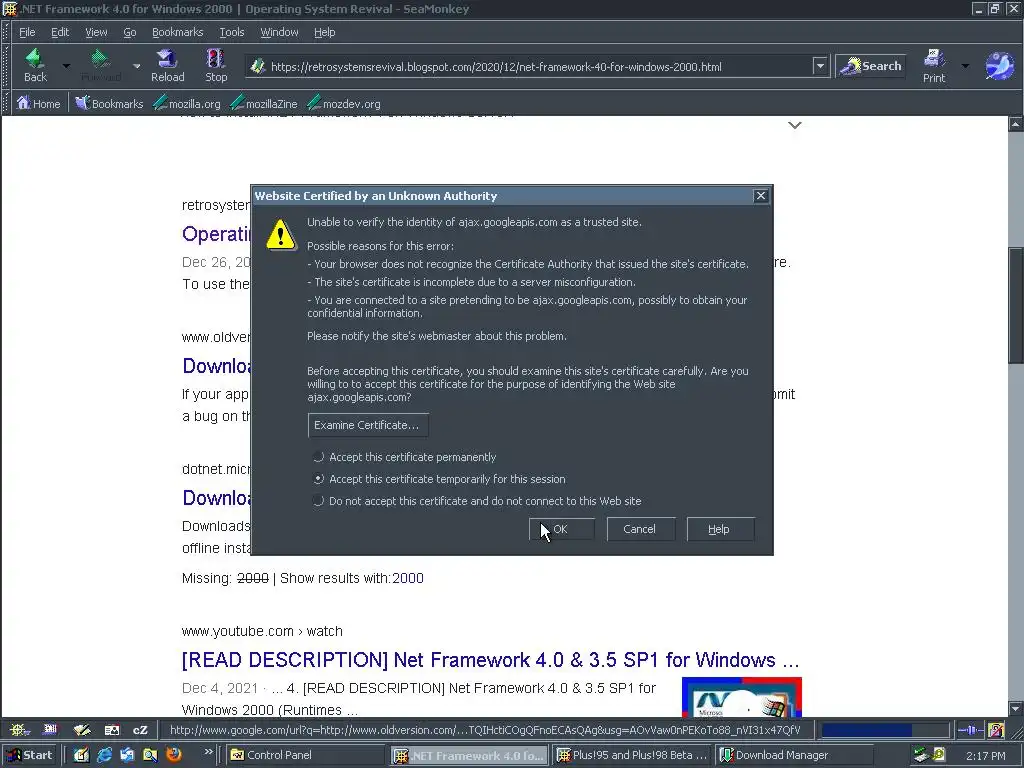The image size is (1024, 768).
Task: Open the File menu
Action: pos(27,32)
